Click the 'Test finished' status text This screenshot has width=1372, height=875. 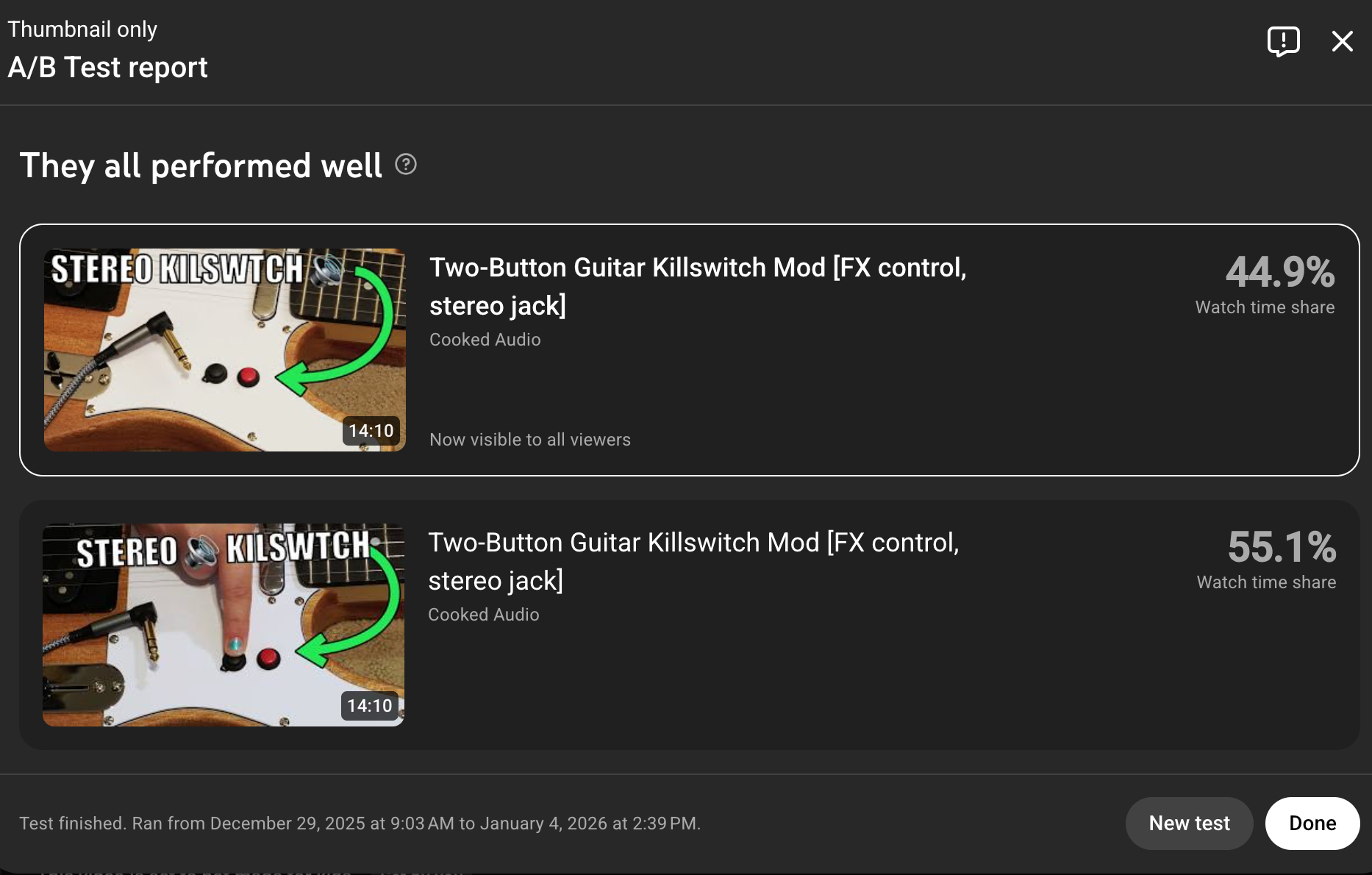[360, 824]
